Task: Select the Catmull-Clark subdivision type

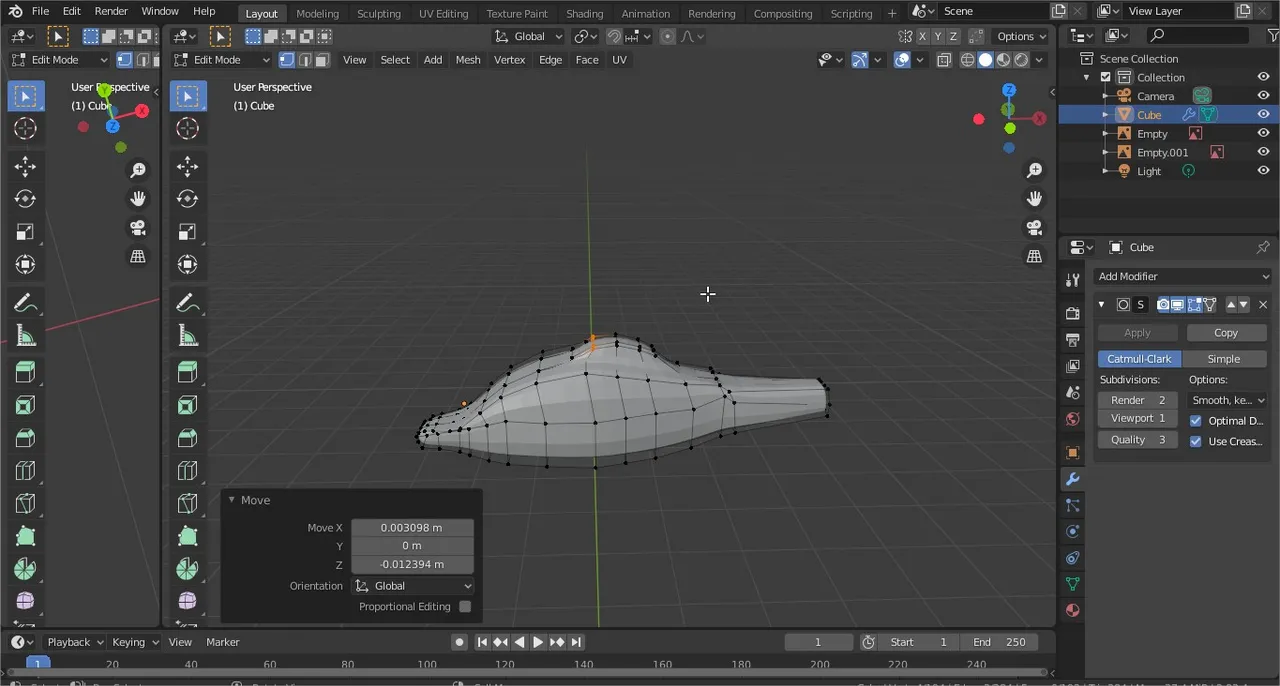Action: click(x=1139, y=359)
